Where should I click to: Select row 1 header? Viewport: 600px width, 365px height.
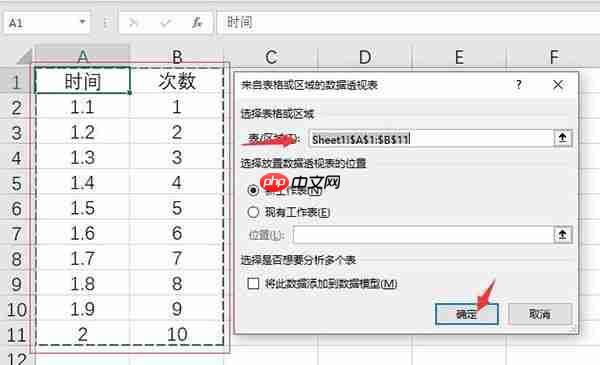point(16,81)
